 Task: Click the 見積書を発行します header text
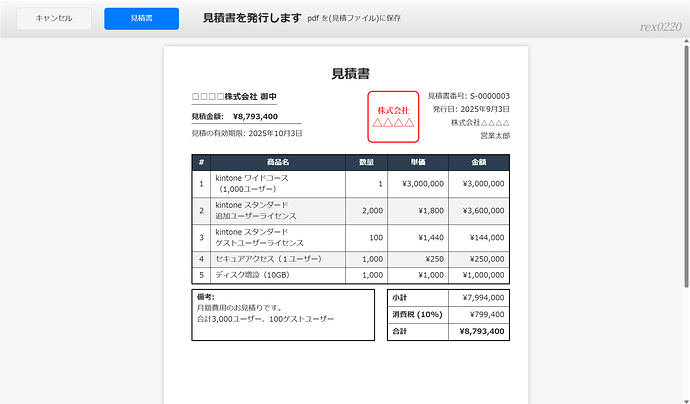251,18
